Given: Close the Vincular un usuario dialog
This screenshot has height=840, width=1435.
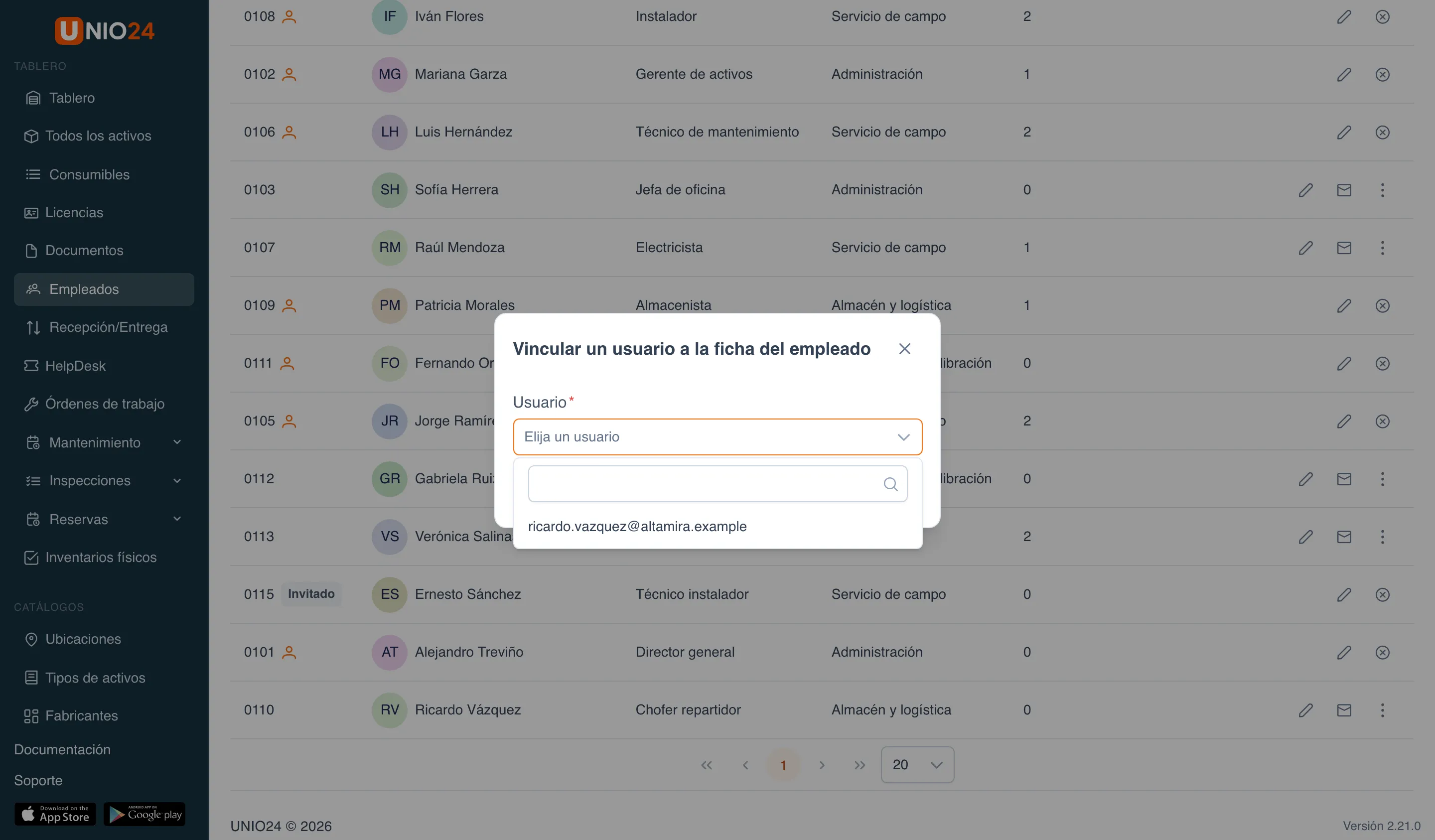Looking at the screenshot, I should pyautogui.click(x=904, y=349).
